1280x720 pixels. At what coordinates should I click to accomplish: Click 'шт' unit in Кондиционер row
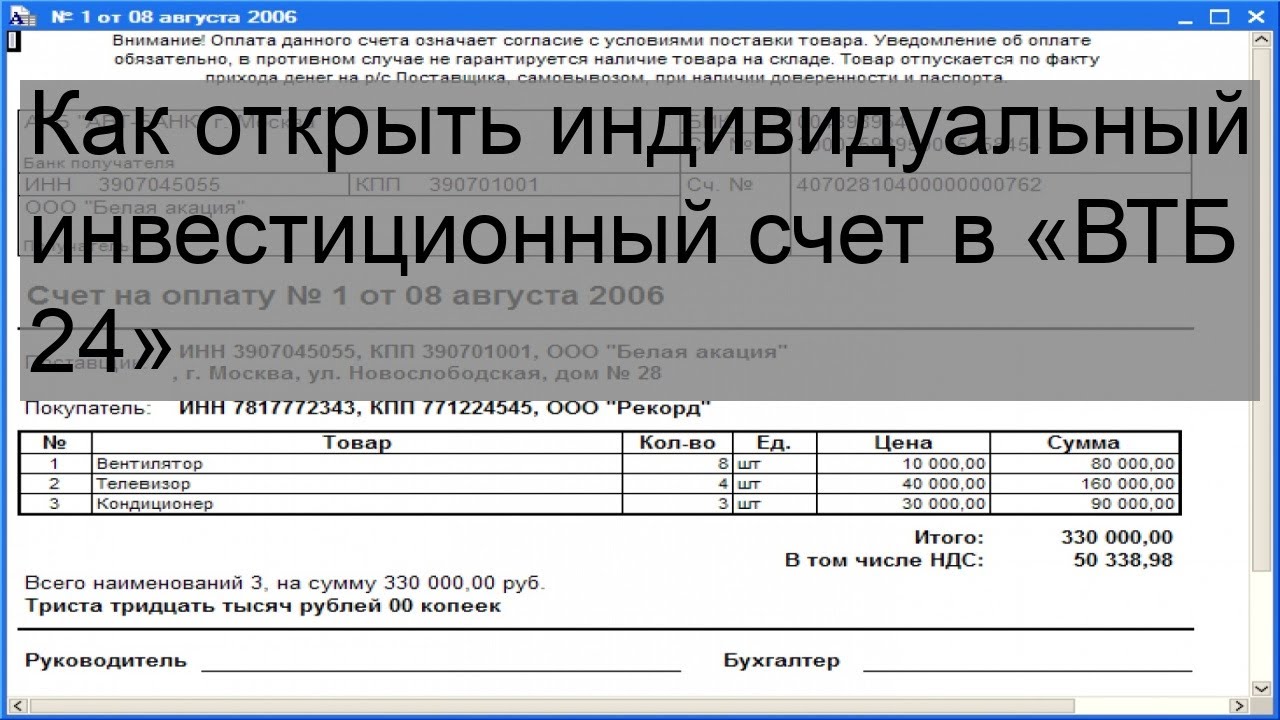775,504
